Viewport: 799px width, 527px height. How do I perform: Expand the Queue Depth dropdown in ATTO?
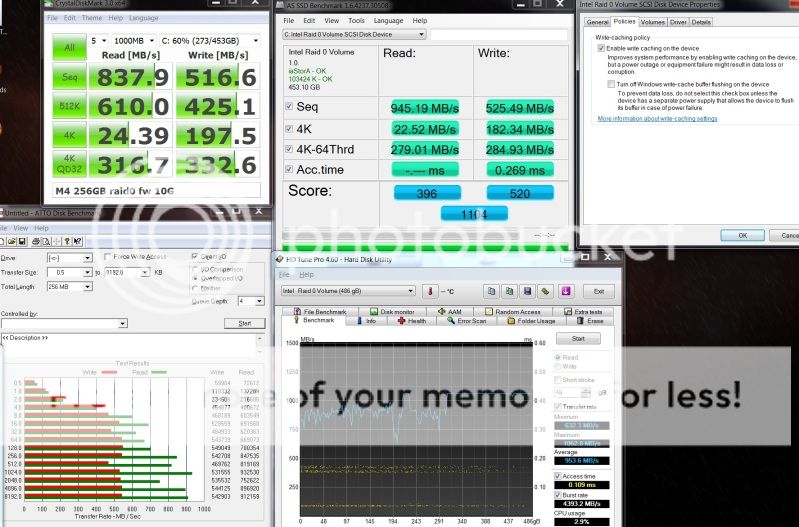(259, 300)
